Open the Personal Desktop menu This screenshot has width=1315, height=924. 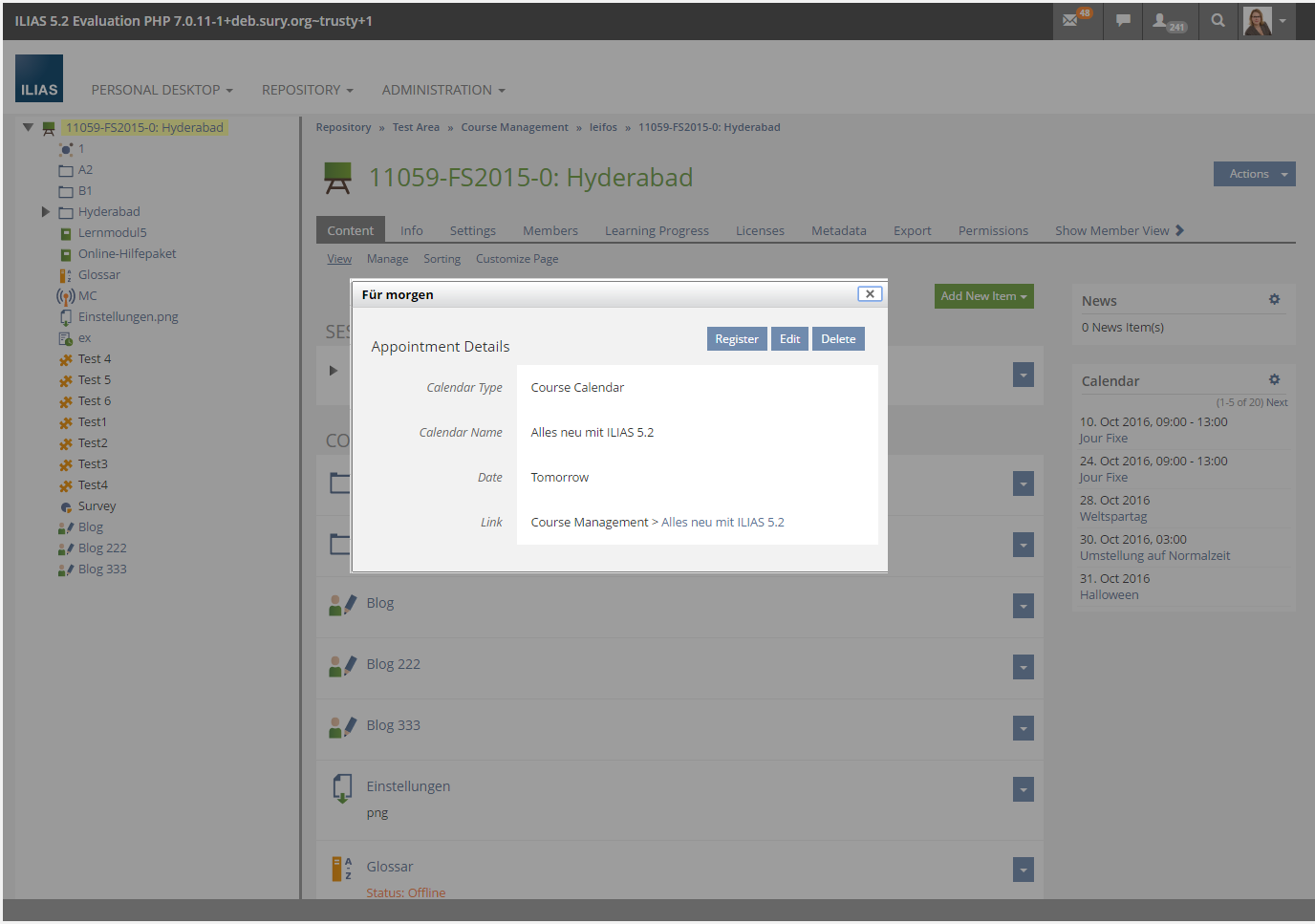[x=162, y=90]
